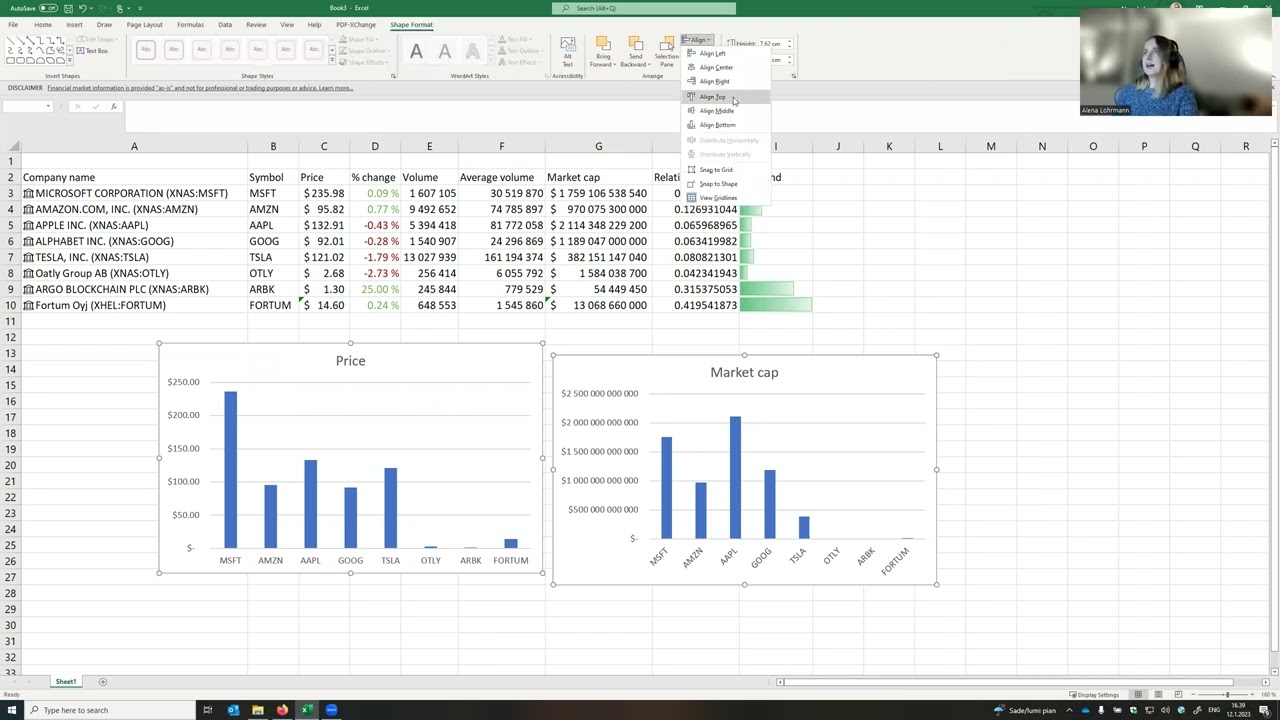
Task: Select cell with TESLA, INC. (XNAS:TSLA)
Action: [x=134, y=257]
